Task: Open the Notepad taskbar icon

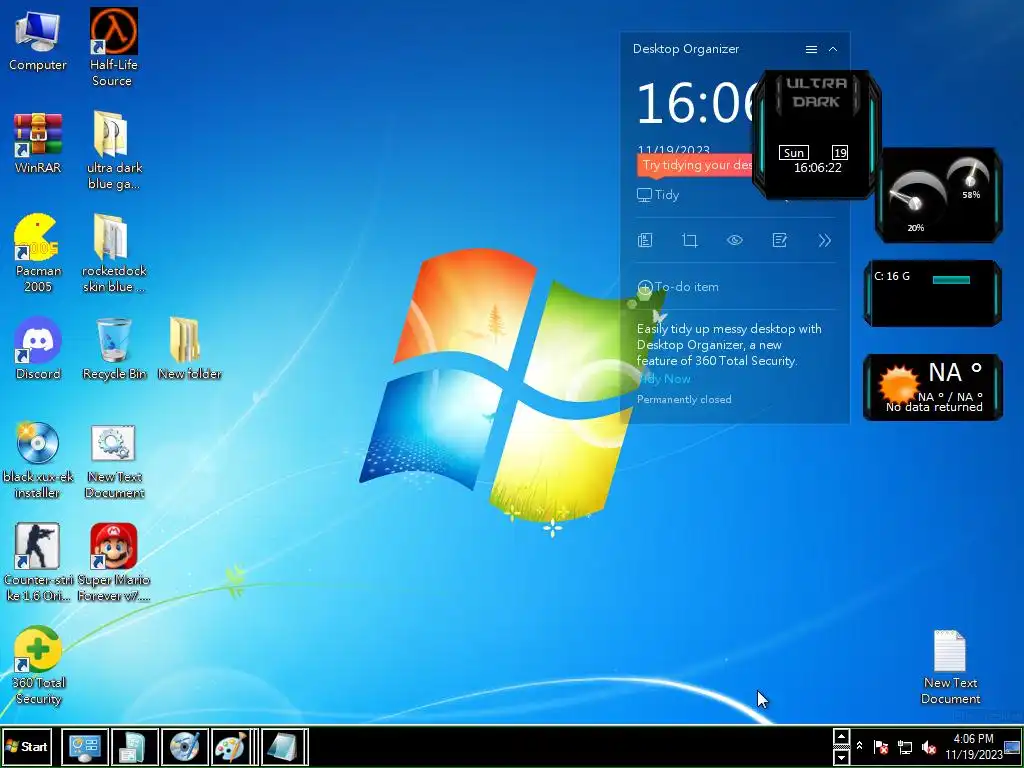Action: point(284,746)
